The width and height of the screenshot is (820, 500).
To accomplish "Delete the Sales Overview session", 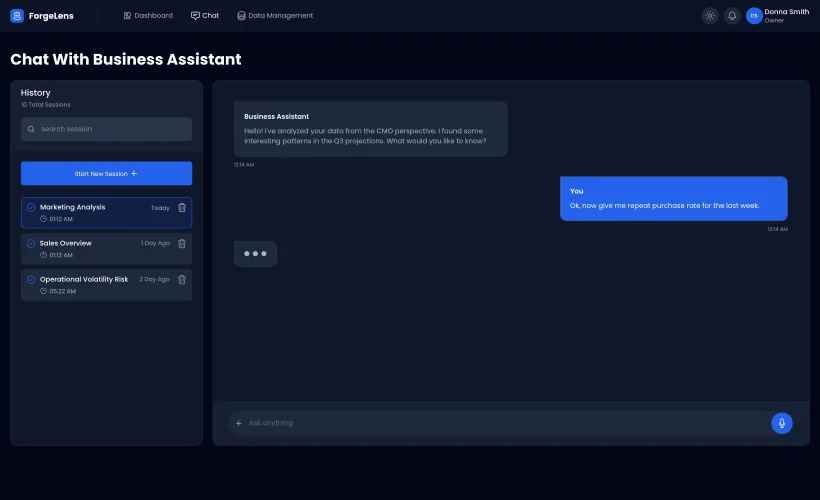I will [x=181, y=244].
